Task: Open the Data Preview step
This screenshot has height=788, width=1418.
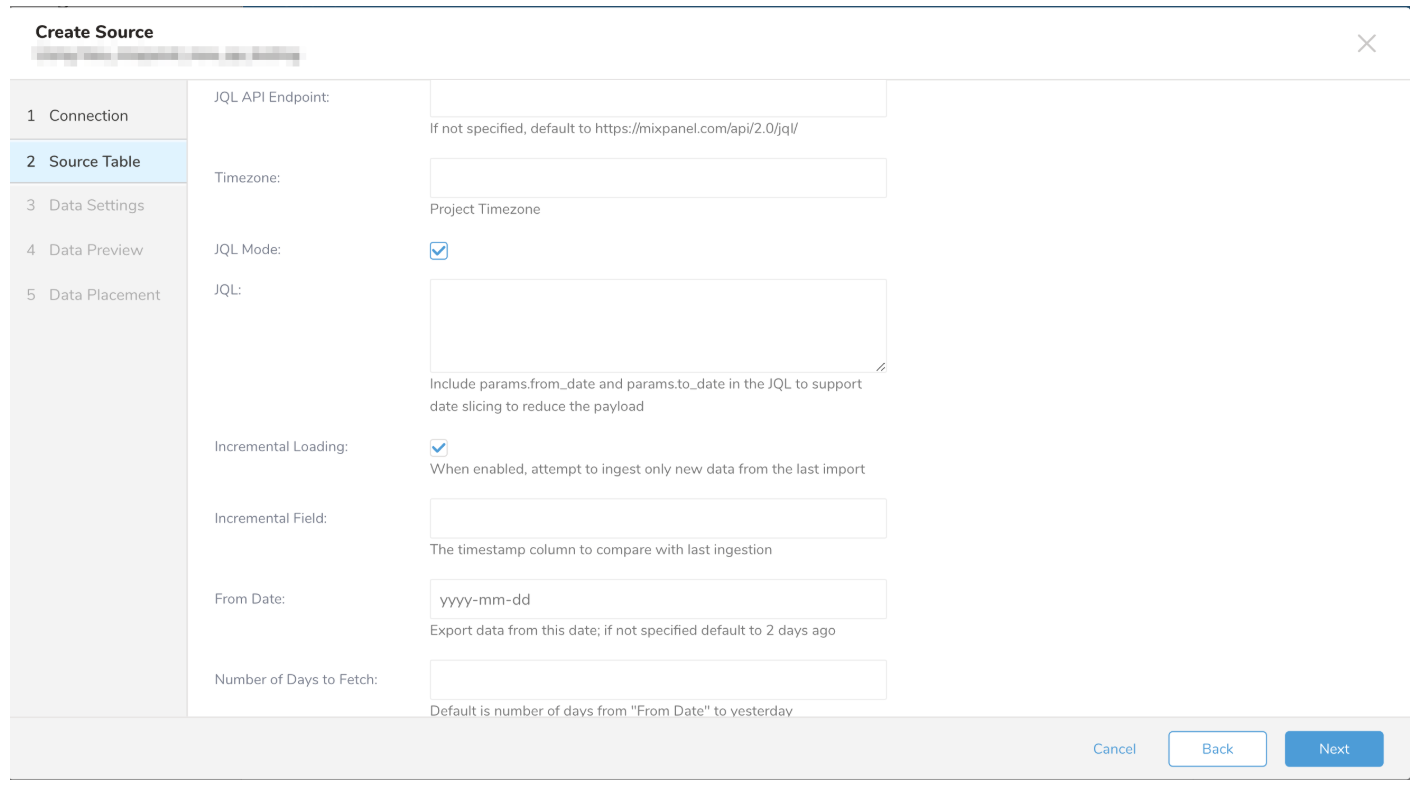Action: [x=96, y=250]
